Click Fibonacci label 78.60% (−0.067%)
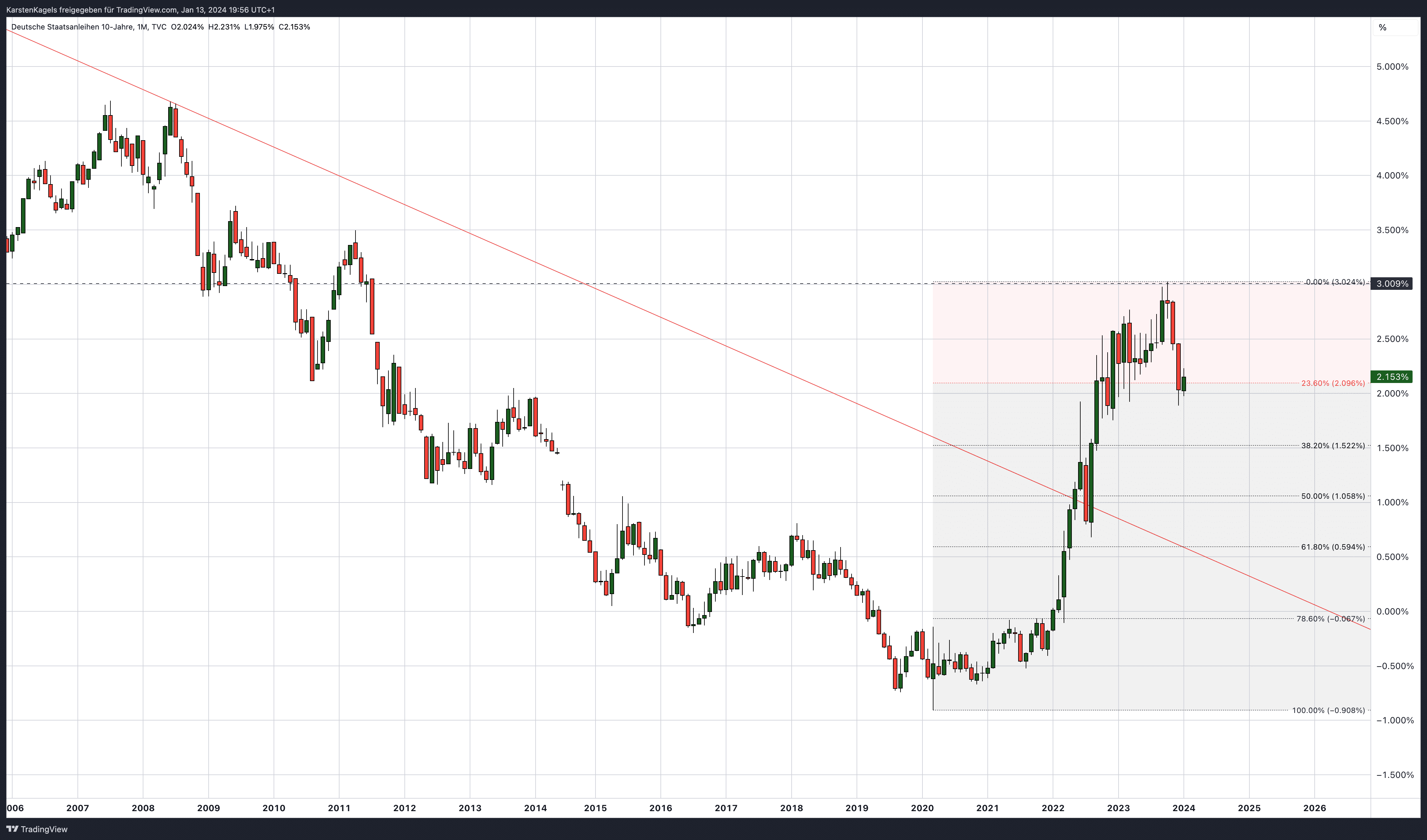This screenshot has width=1427, height=840. [1331, 619]
